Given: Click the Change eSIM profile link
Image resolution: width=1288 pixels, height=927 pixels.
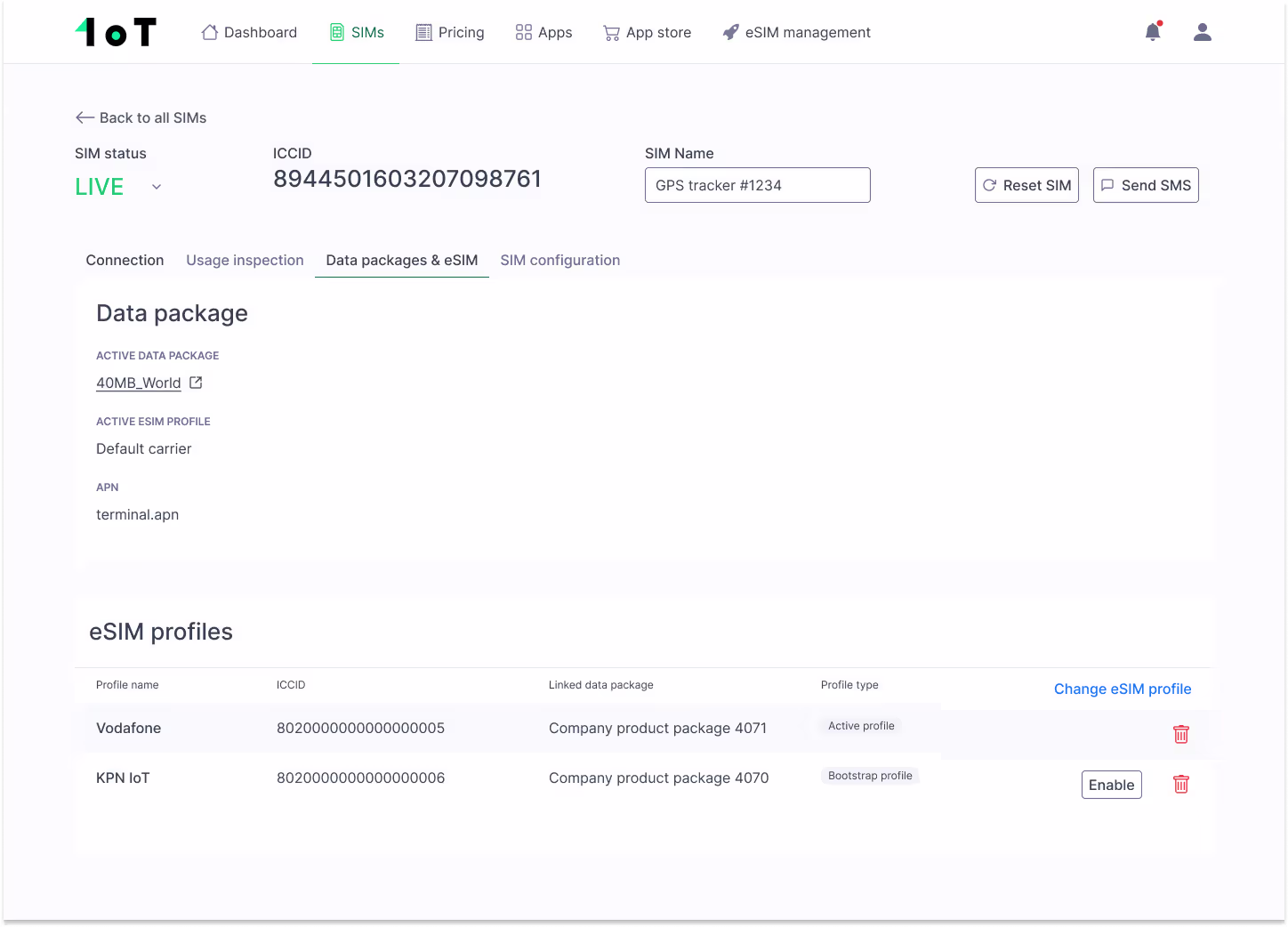Looking at the screenshot, I should pos(1123,689).
